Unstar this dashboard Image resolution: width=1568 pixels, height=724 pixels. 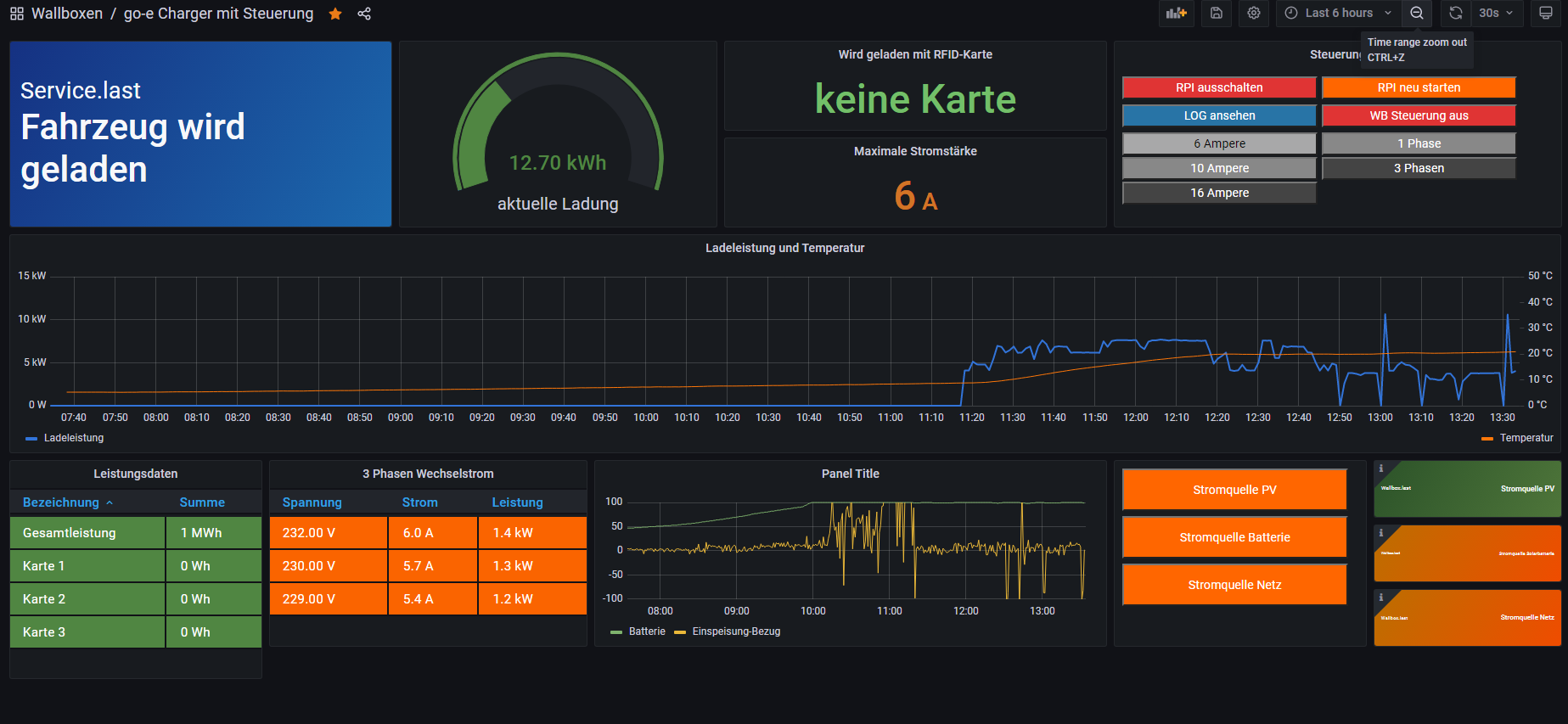pos(335,14)
